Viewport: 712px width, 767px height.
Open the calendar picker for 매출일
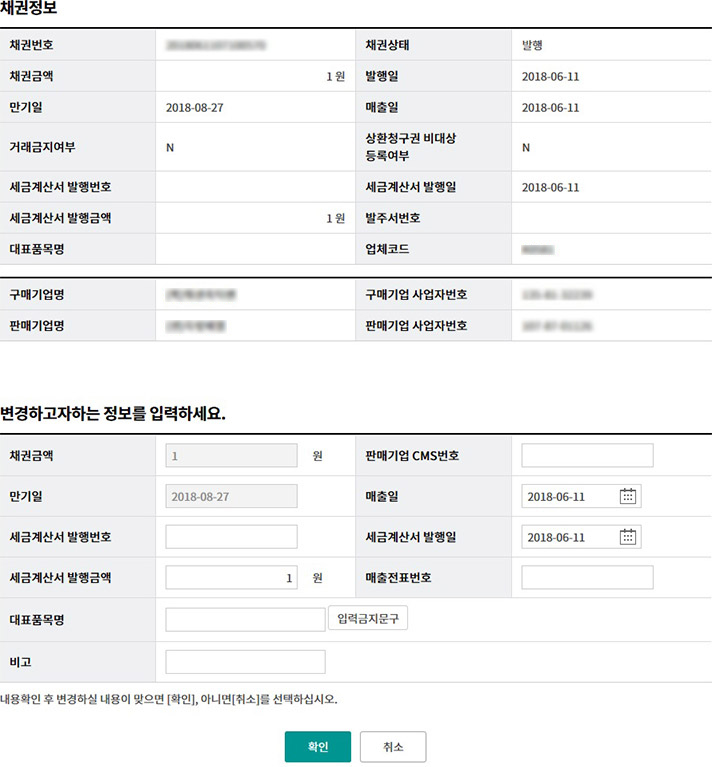tap(628, 496)
